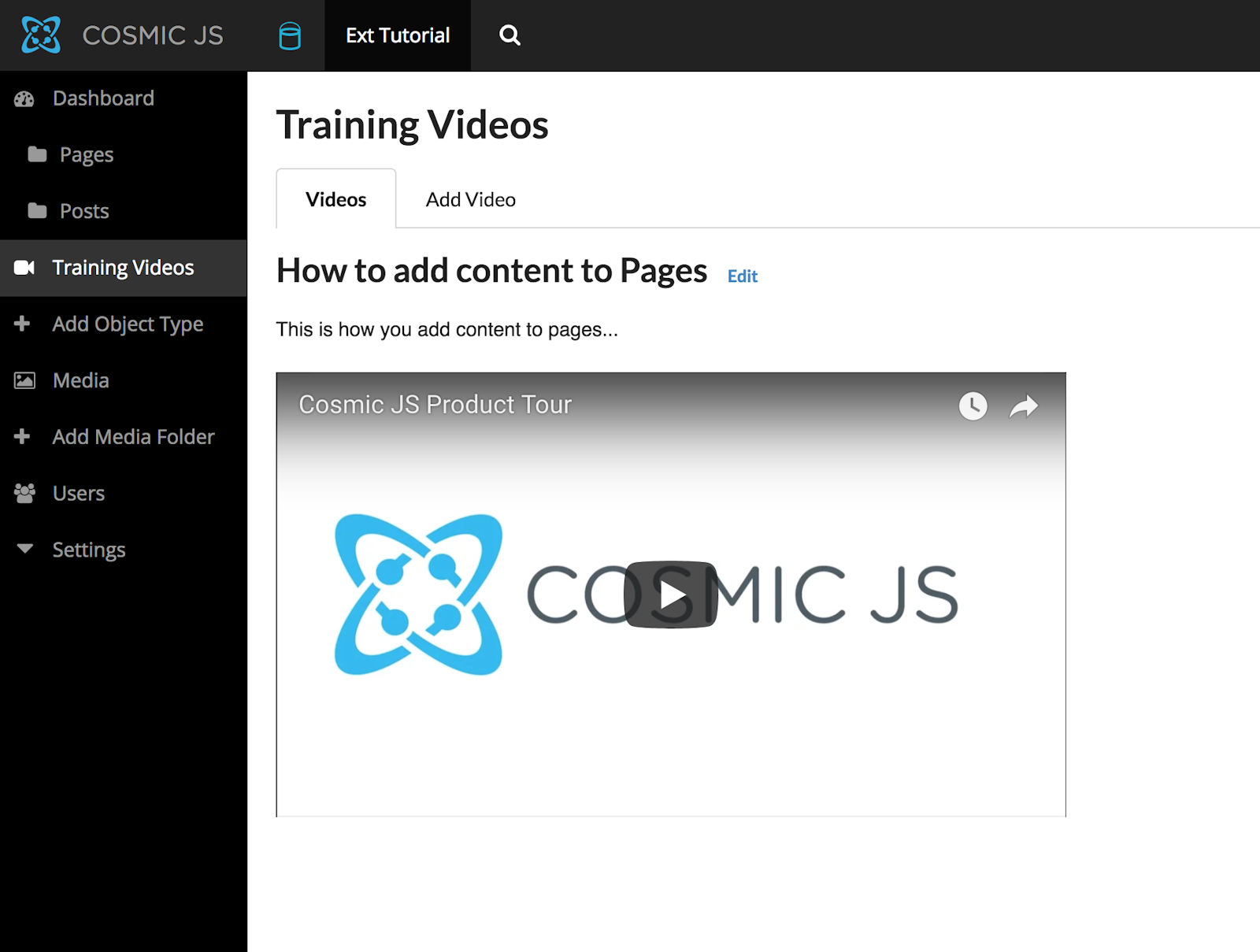1260x952 pixels.
Task: Click the Posts folder icon
Action: click(x=37, y=210)
